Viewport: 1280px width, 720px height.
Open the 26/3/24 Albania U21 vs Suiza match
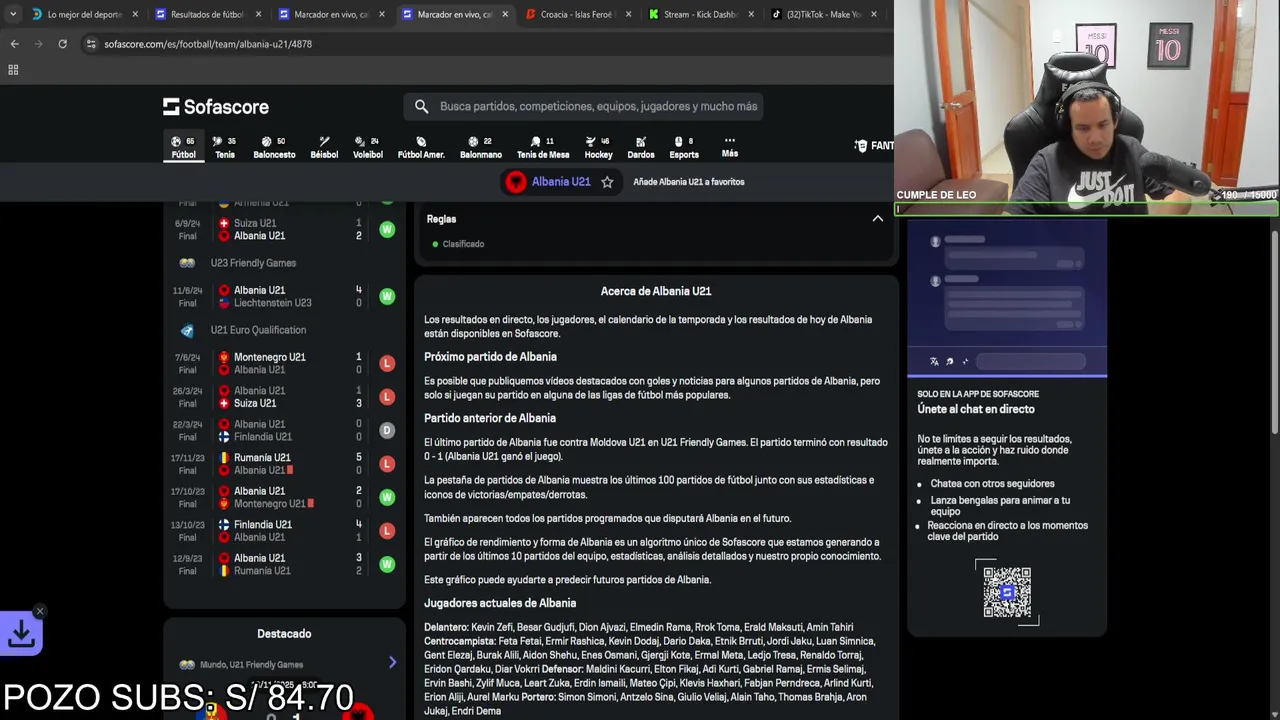284,397
